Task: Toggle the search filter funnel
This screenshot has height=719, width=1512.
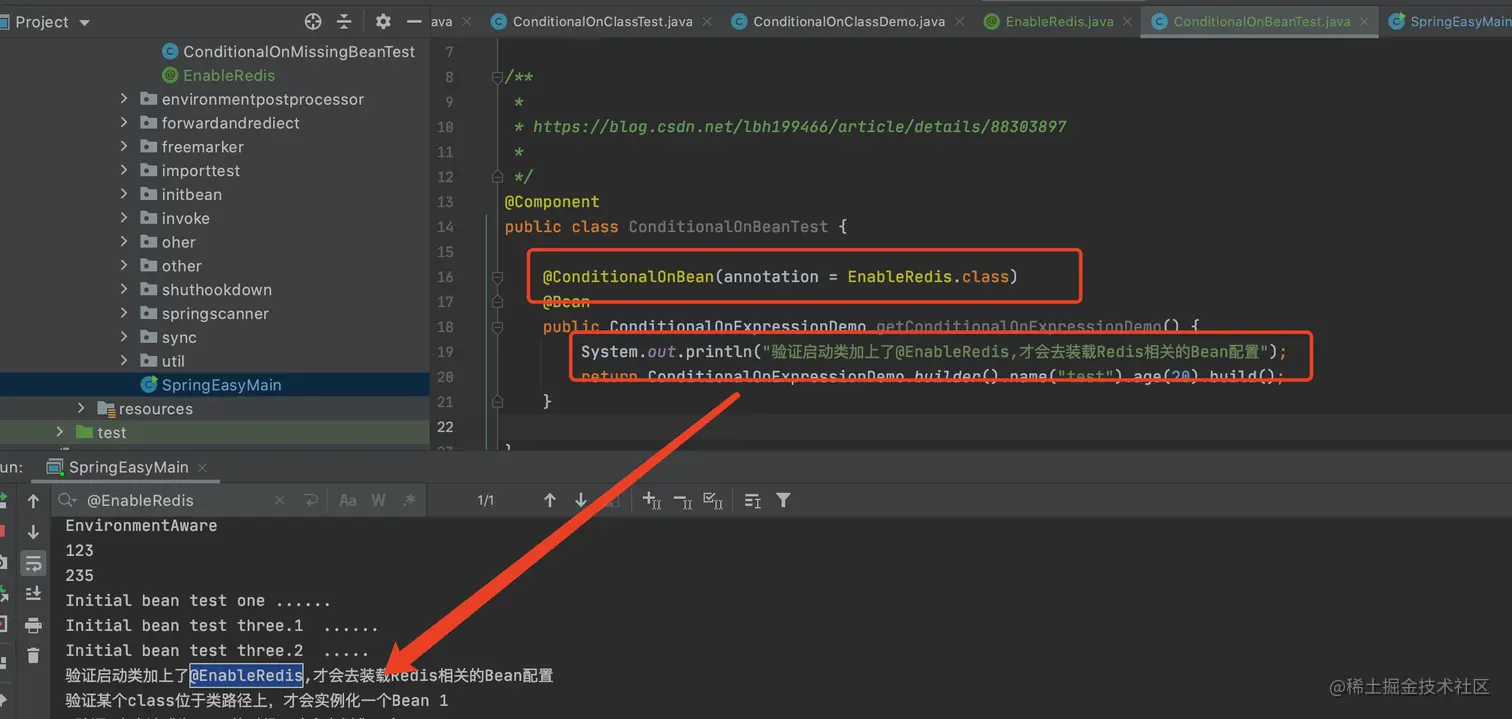Action: [x=784, y=500]
